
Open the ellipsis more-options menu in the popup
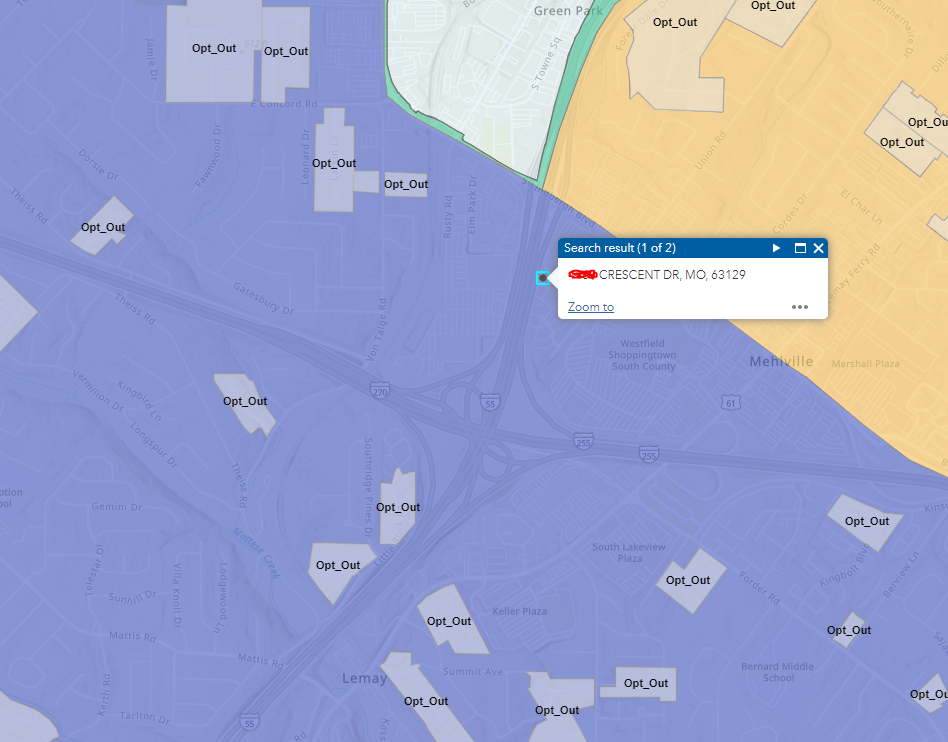click(x=799, y=307)
